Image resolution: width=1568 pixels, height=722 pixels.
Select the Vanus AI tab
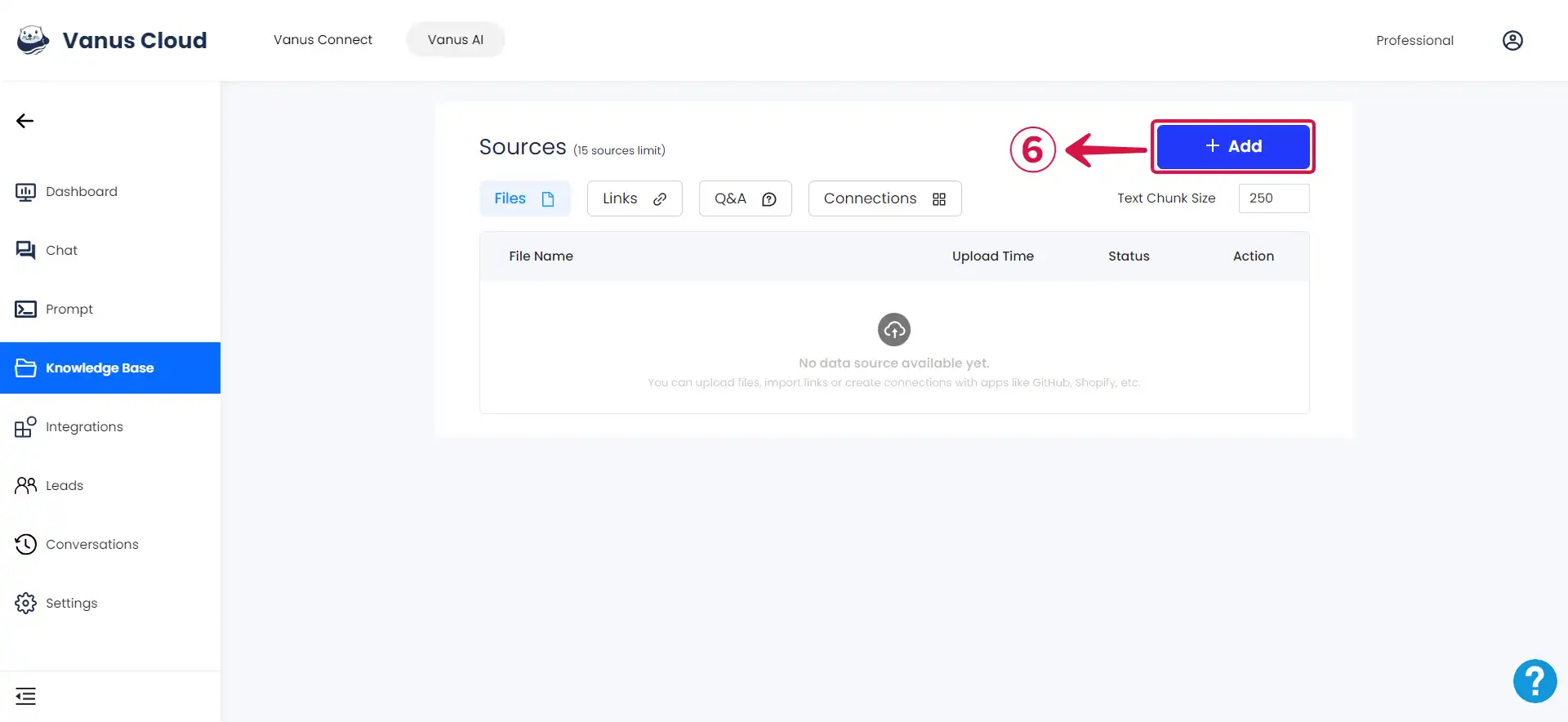(x=456, y=40)
